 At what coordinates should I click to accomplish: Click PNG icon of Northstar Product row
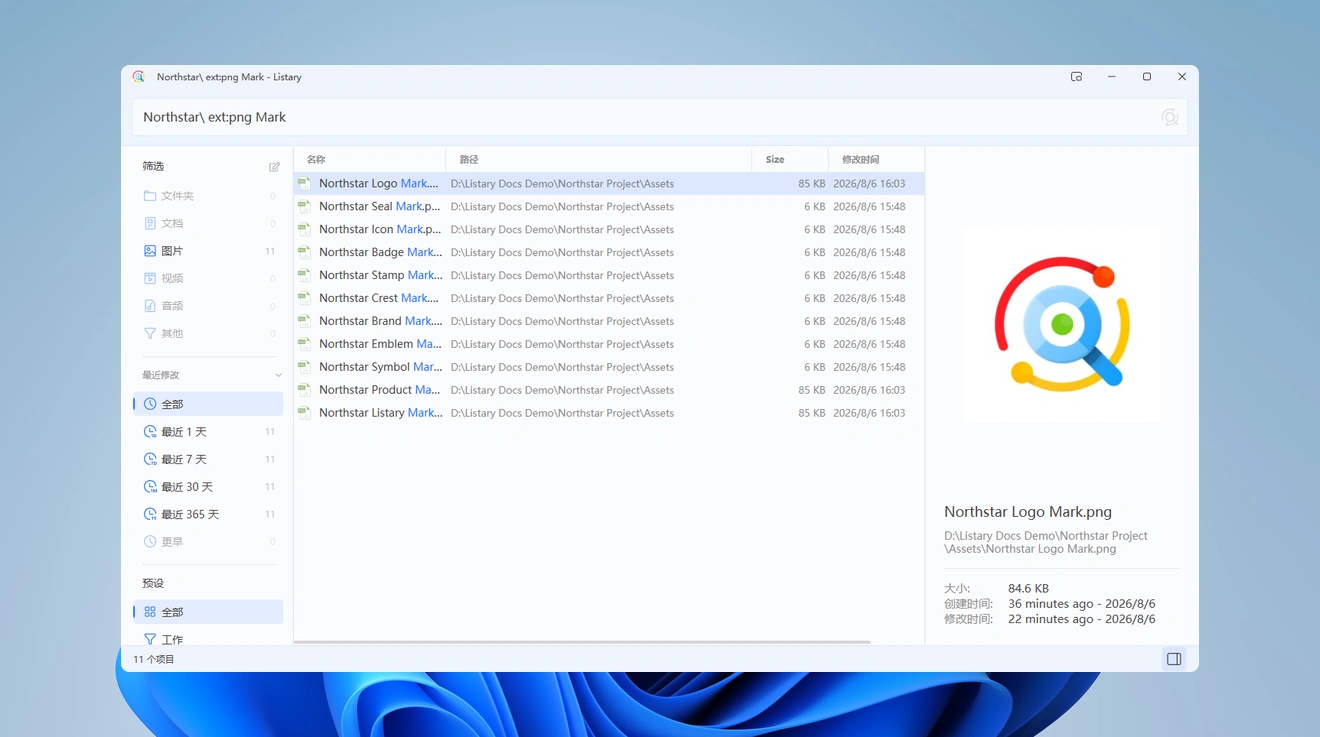pyautogui.click(x=304, y=390)
